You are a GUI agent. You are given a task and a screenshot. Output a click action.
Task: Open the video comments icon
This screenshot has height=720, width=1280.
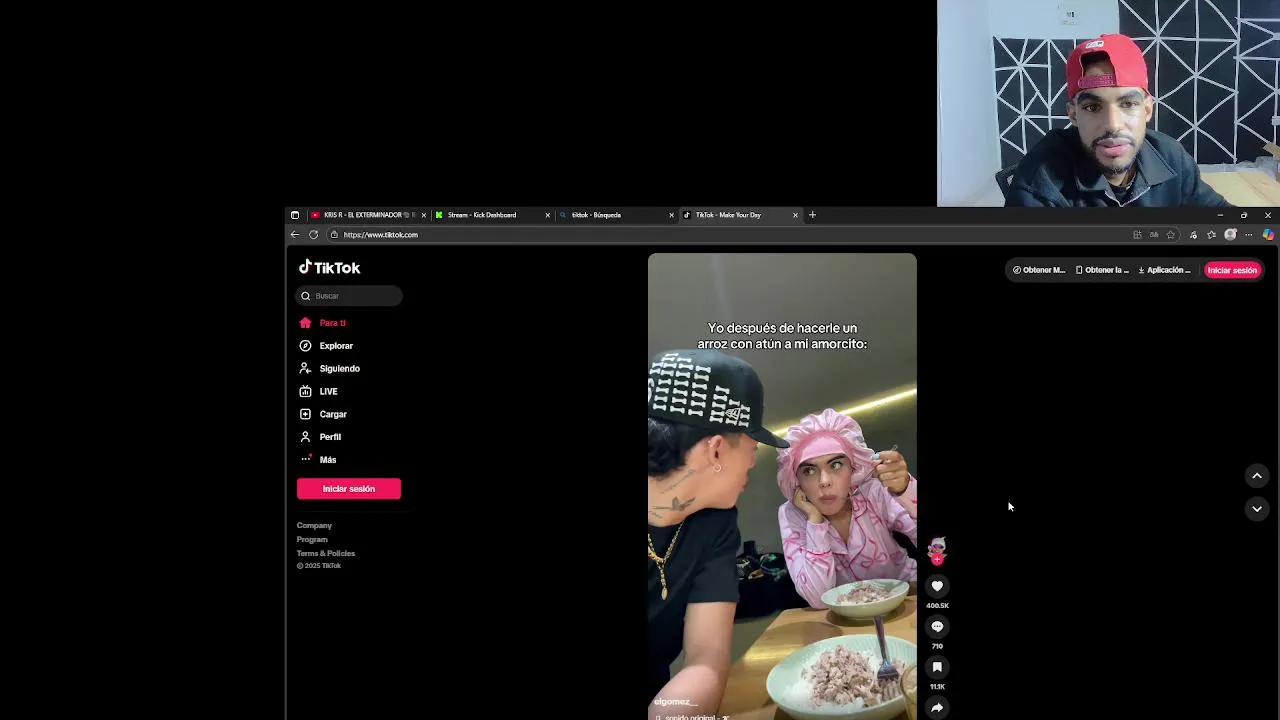coord(937,626)
